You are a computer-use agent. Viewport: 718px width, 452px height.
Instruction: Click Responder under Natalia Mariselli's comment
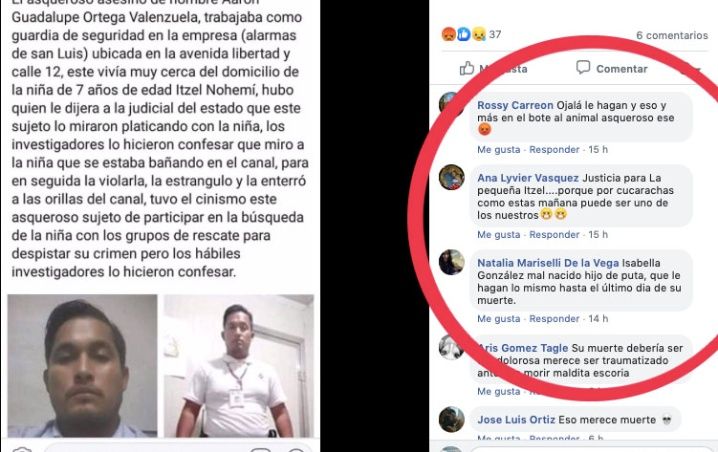[x=554, y=319]
